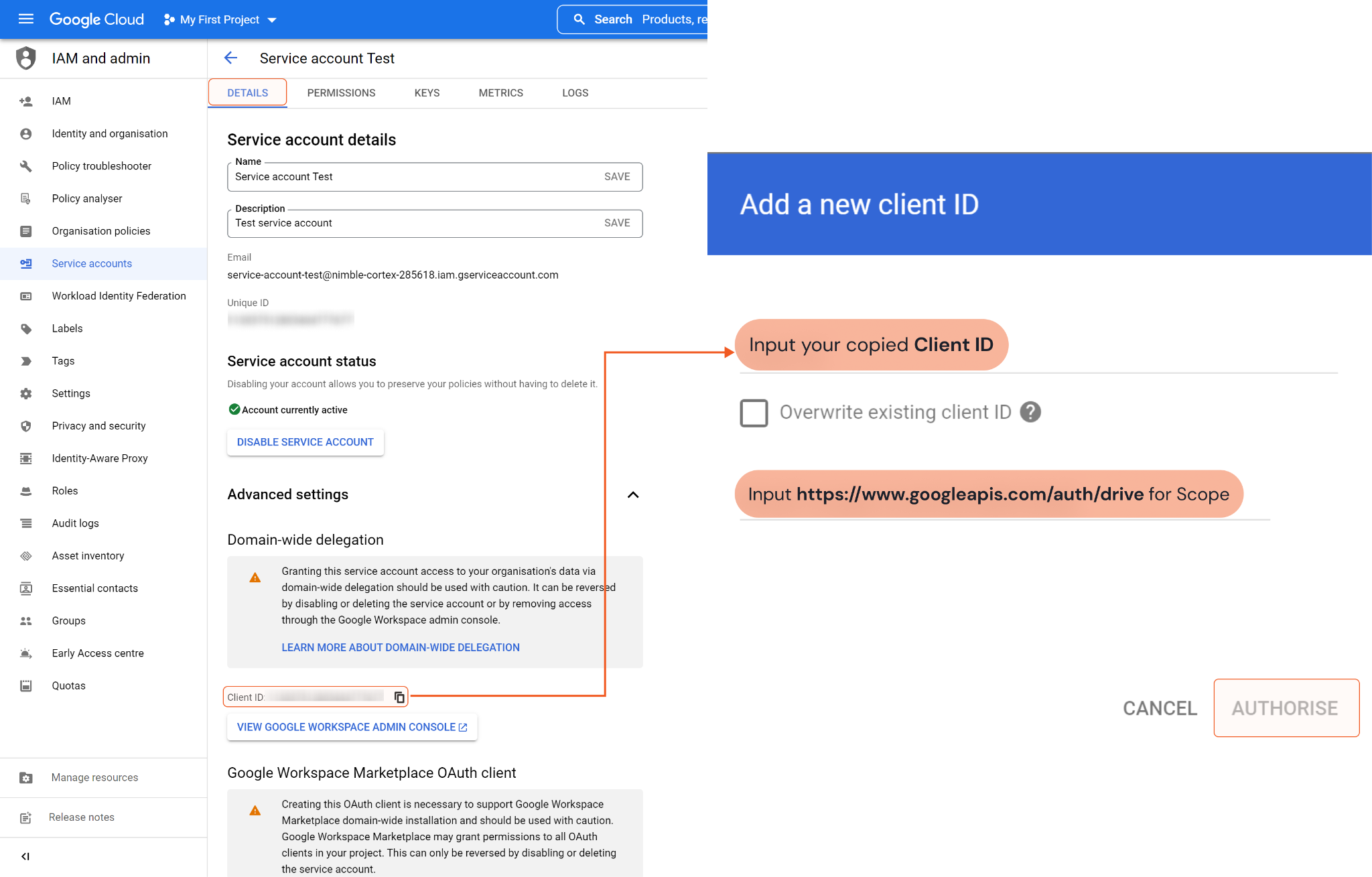Collapse the left navigation panel
Viewport: 1372px width, 877px height.
pos(26,856)
